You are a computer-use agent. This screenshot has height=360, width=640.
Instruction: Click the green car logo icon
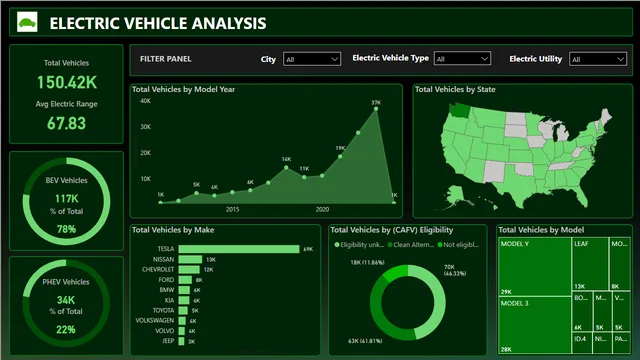click(27, 22)
